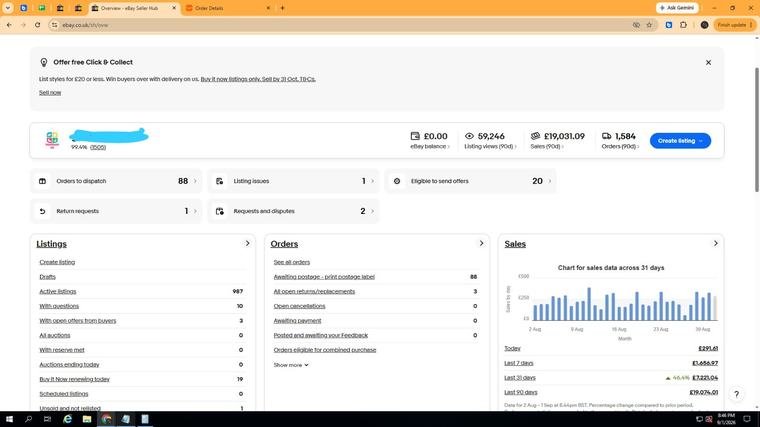Open the Orders heading link

tap(284, 244)
